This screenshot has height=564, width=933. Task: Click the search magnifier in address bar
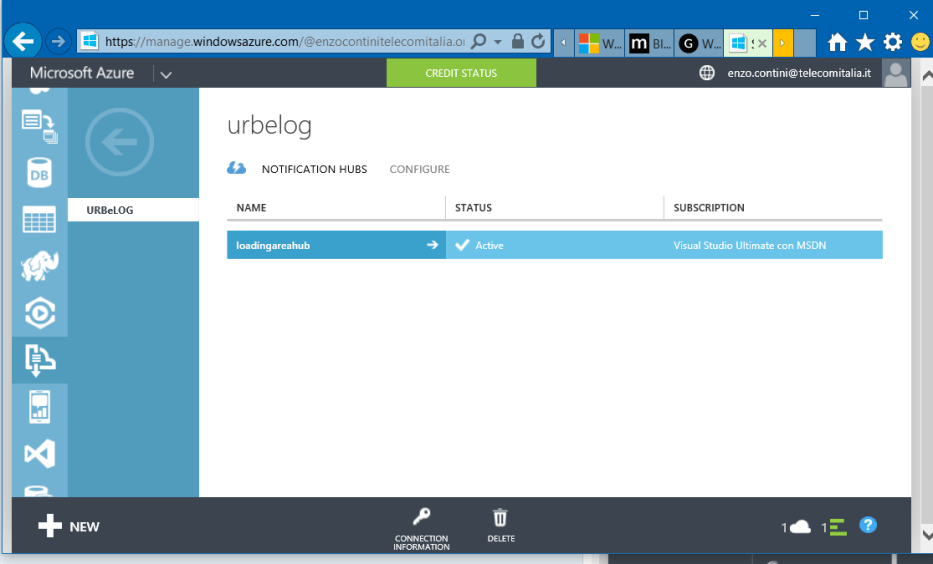click(x=478, y=42)
